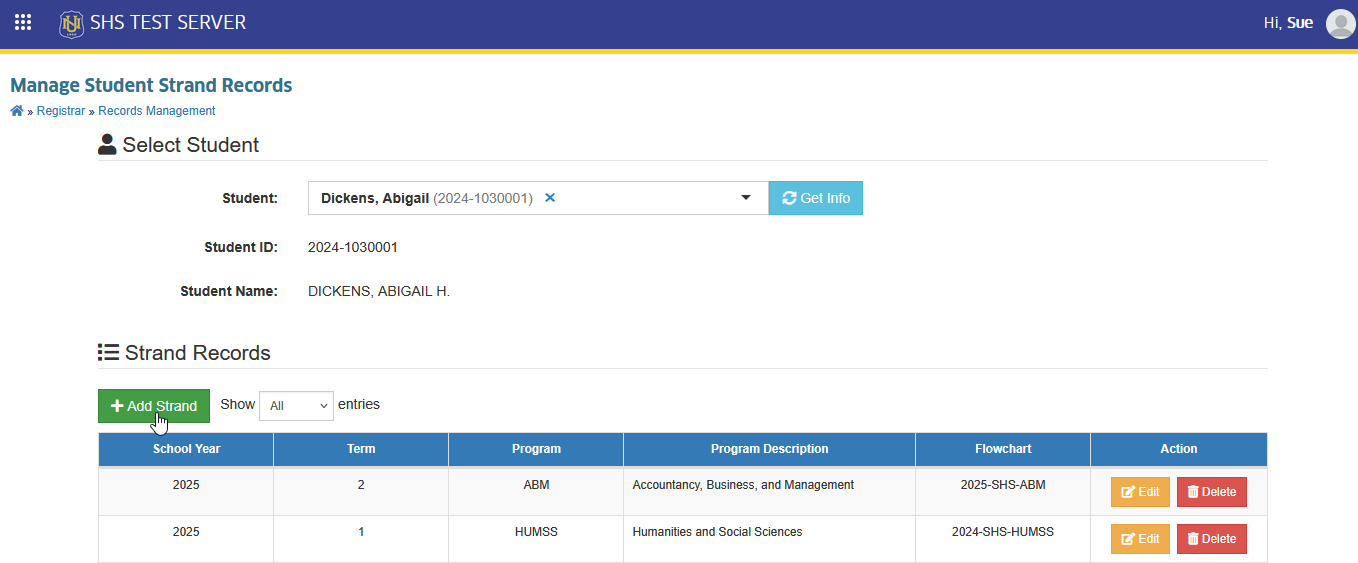The image size is (1358, 563).
Task: Open the Registrar breadcrumb link
Action: pyautogui.click(x=61, y=111)
